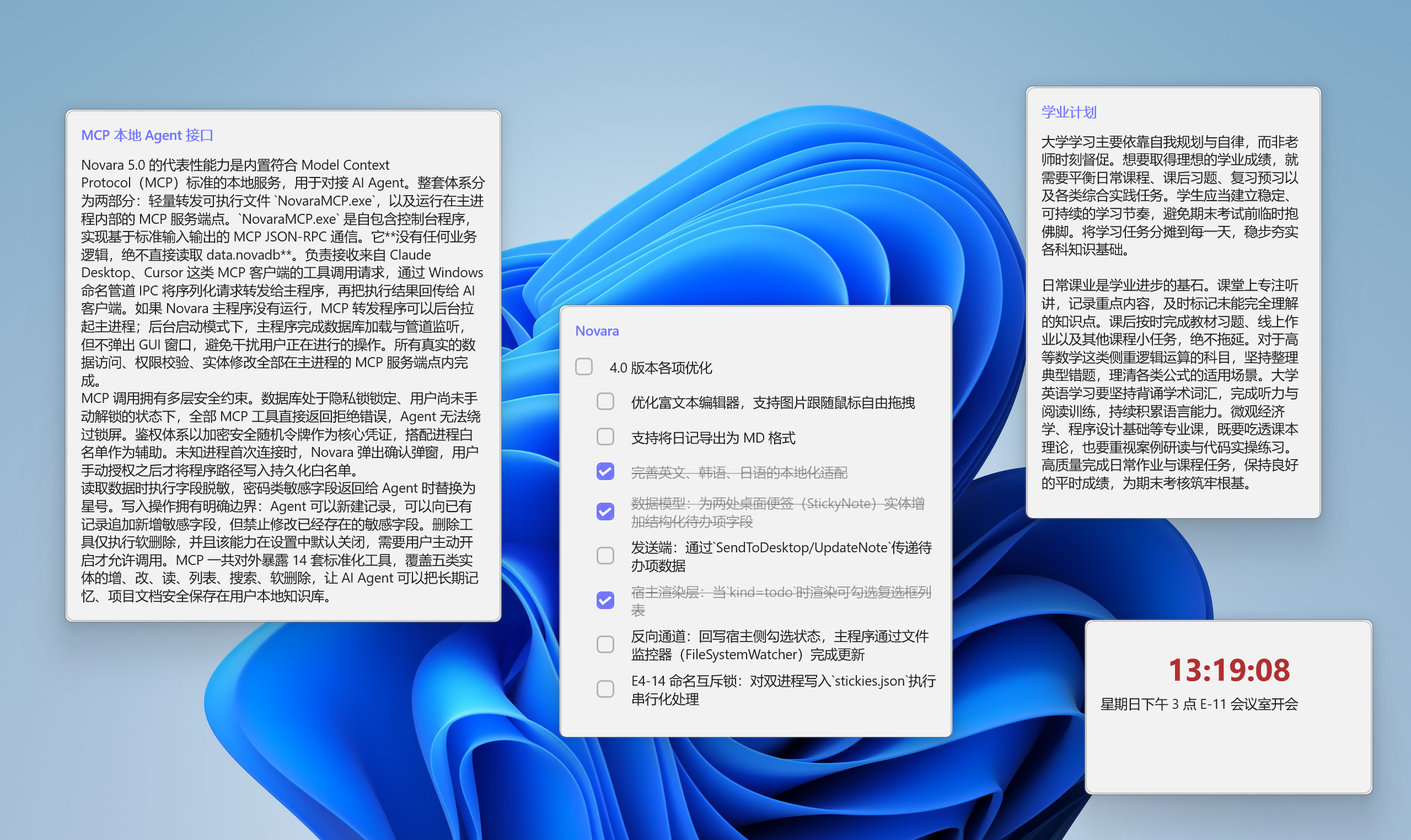Click the struck-through '完善英文、韩语、日语的本地化适配' text

click(739, 473)
